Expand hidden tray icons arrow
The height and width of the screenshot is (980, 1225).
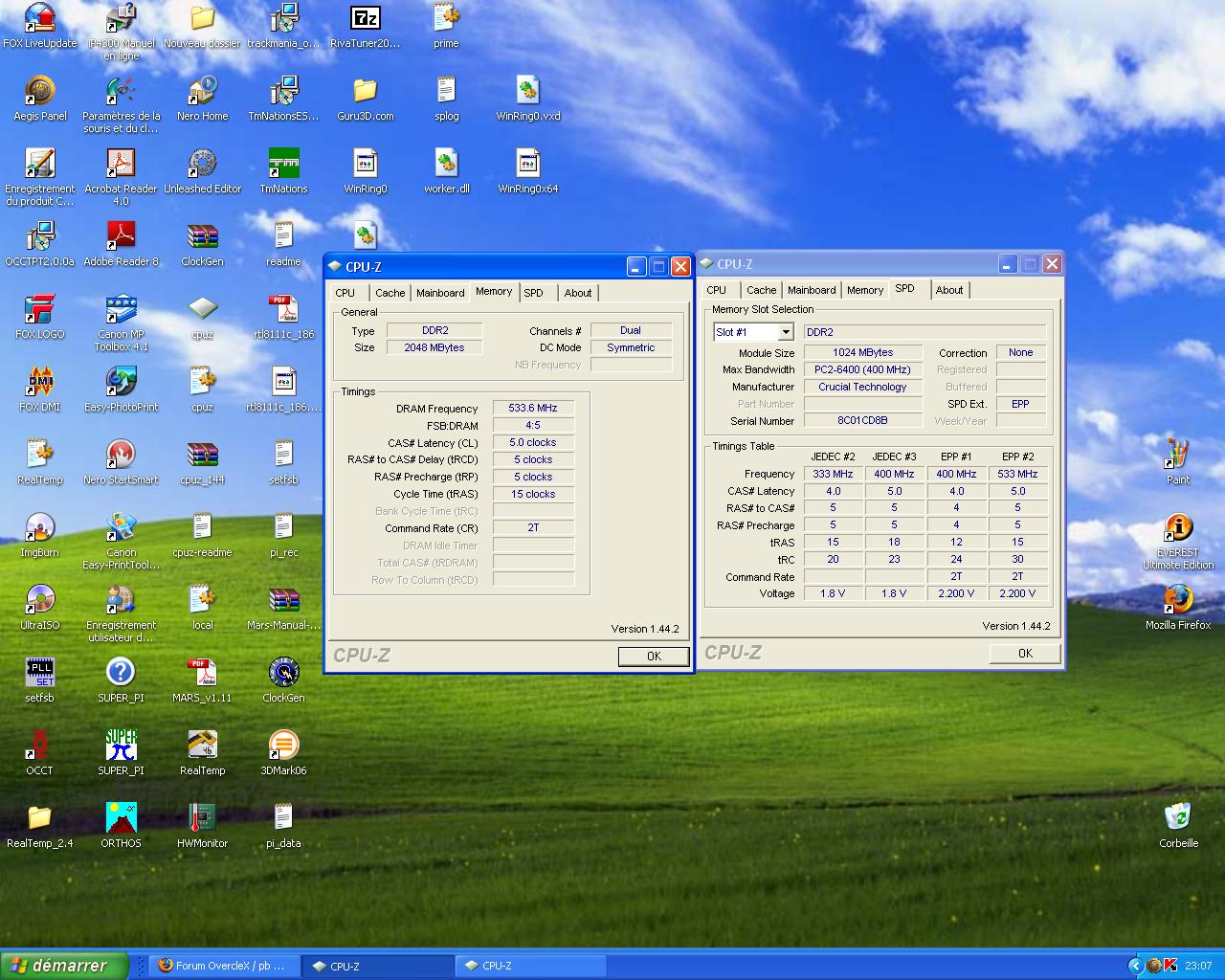tap(1136, 966)
